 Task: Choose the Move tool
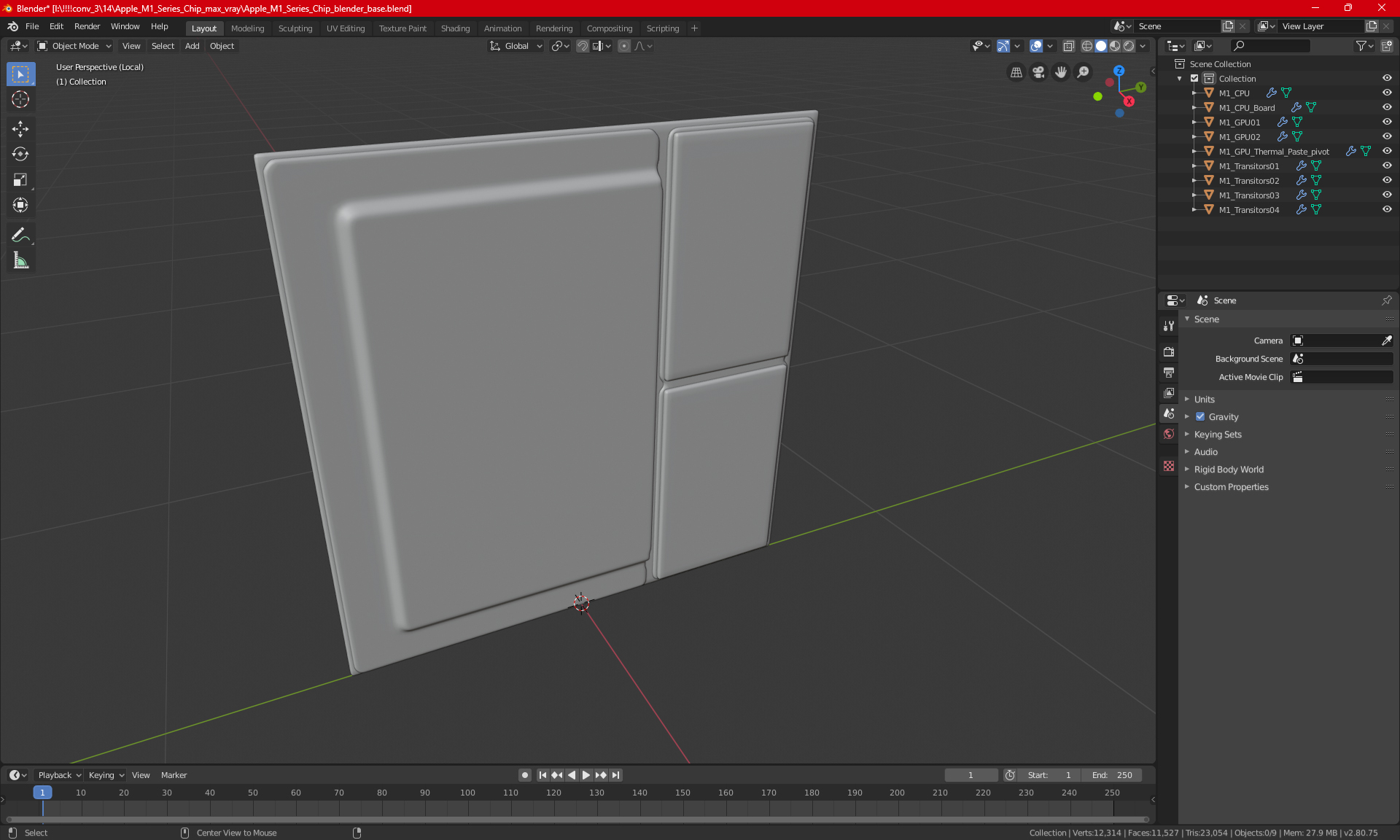click(20, 129)
